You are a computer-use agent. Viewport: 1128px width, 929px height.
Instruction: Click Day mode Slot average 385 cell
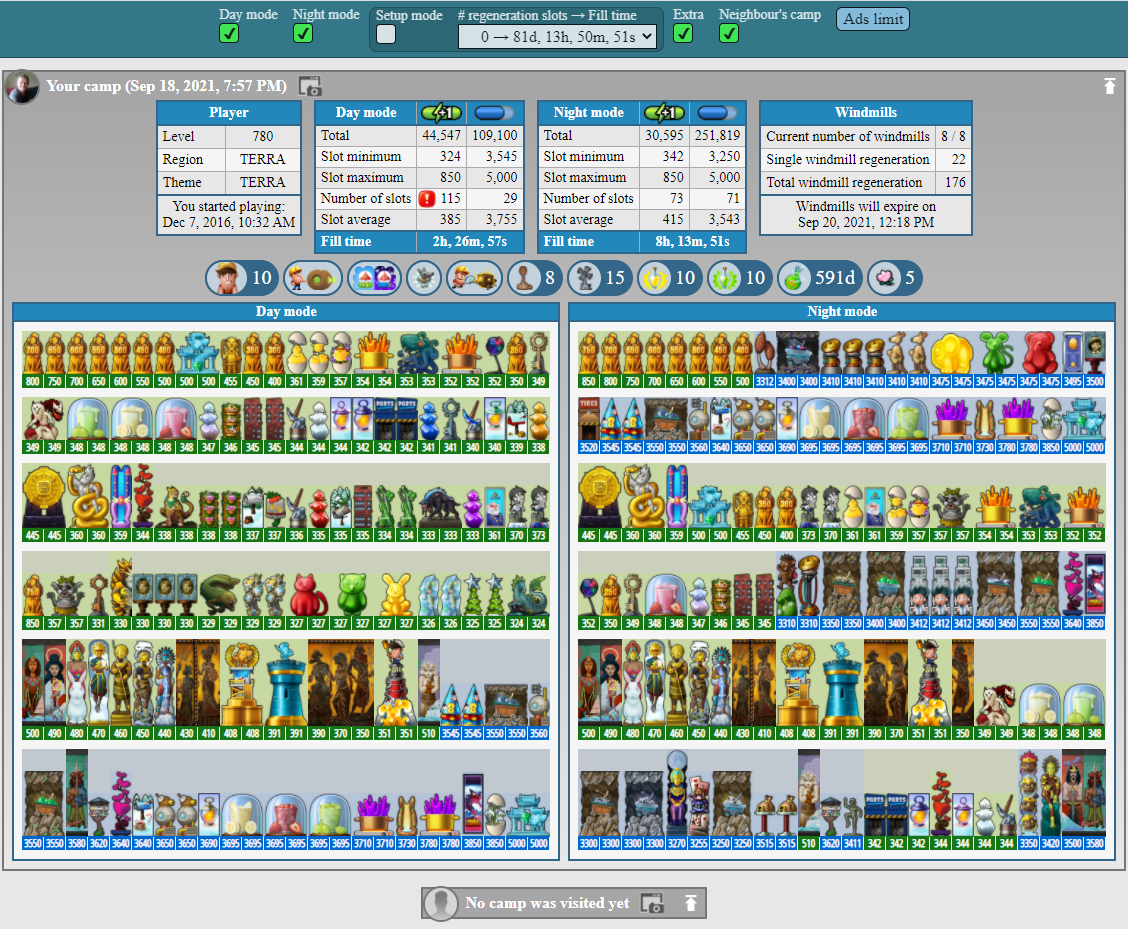[x=441, y=219]
